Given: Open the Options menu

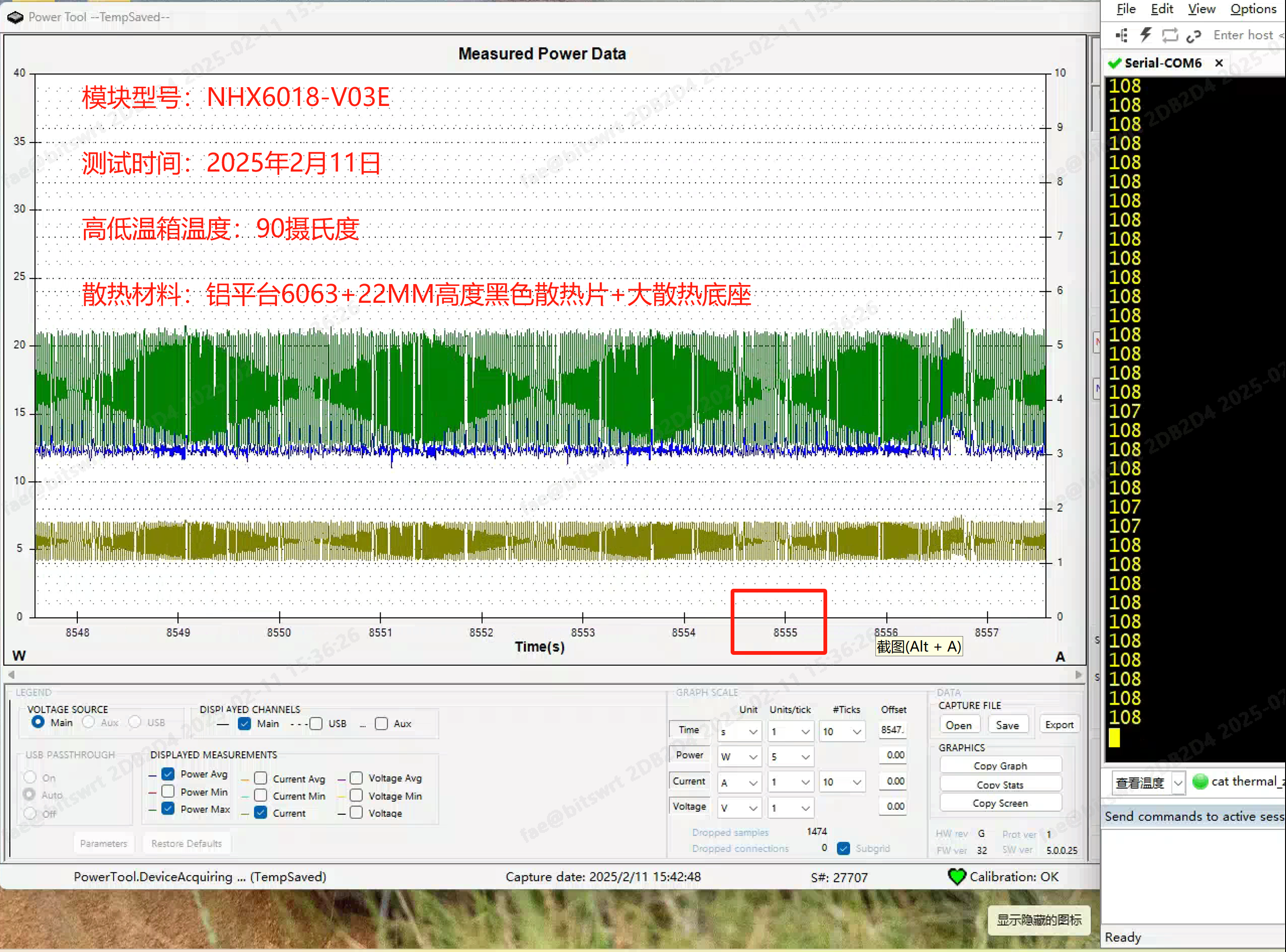Looking at the screenshot, I should click(x=1253, y=9).
